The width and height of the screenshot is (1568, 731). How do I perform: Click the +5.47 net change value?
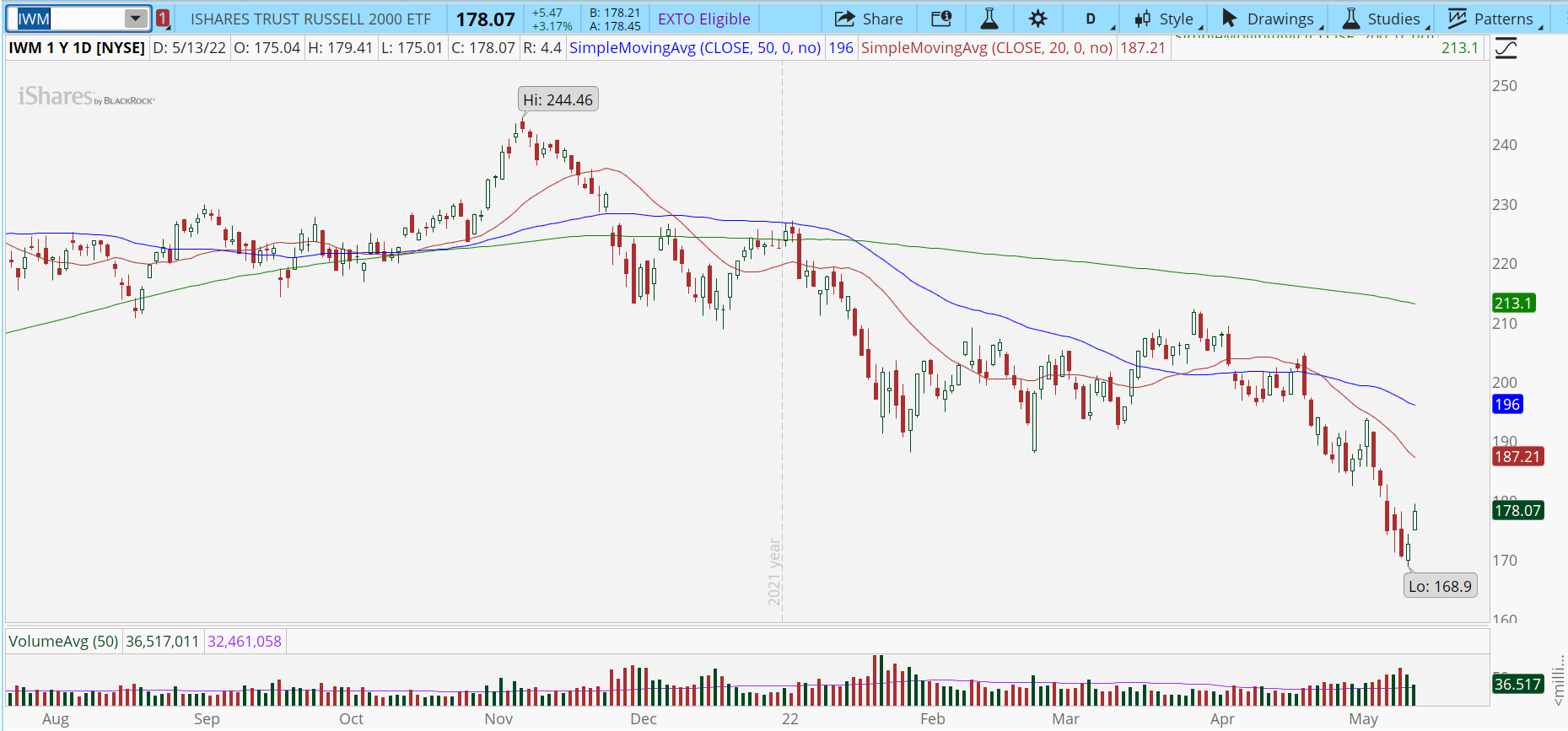click(x=547, y=13)
